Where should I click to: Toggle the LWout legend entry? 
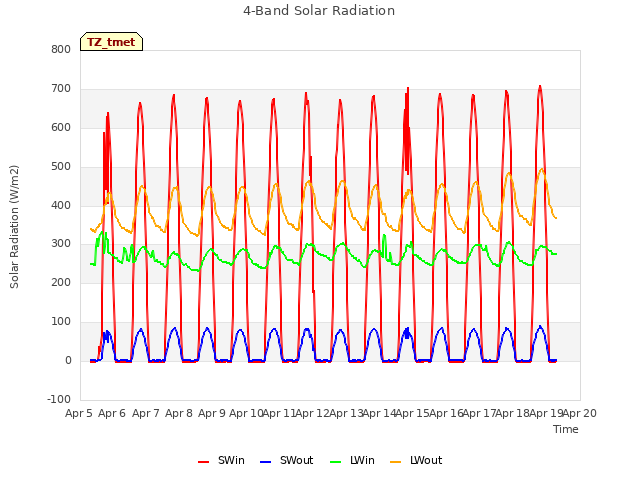point(416,460)
